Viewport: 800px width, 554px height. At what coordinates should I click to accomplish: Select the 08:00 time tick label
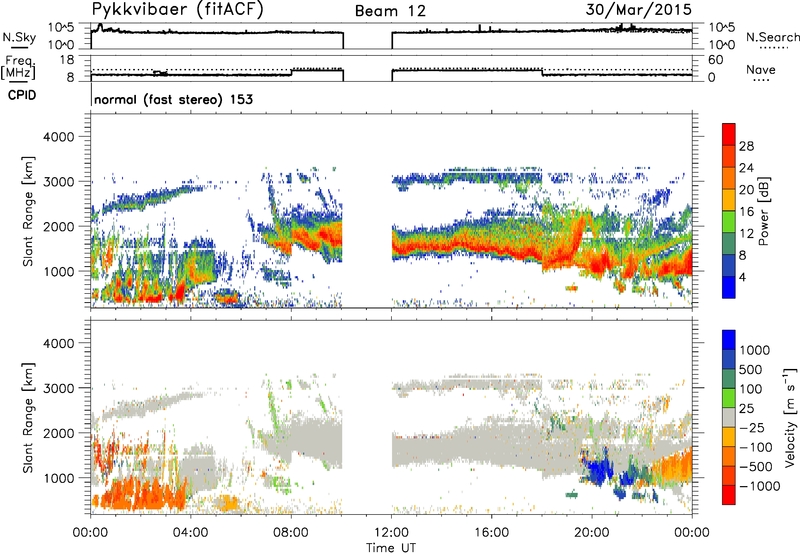click(291, 533)
